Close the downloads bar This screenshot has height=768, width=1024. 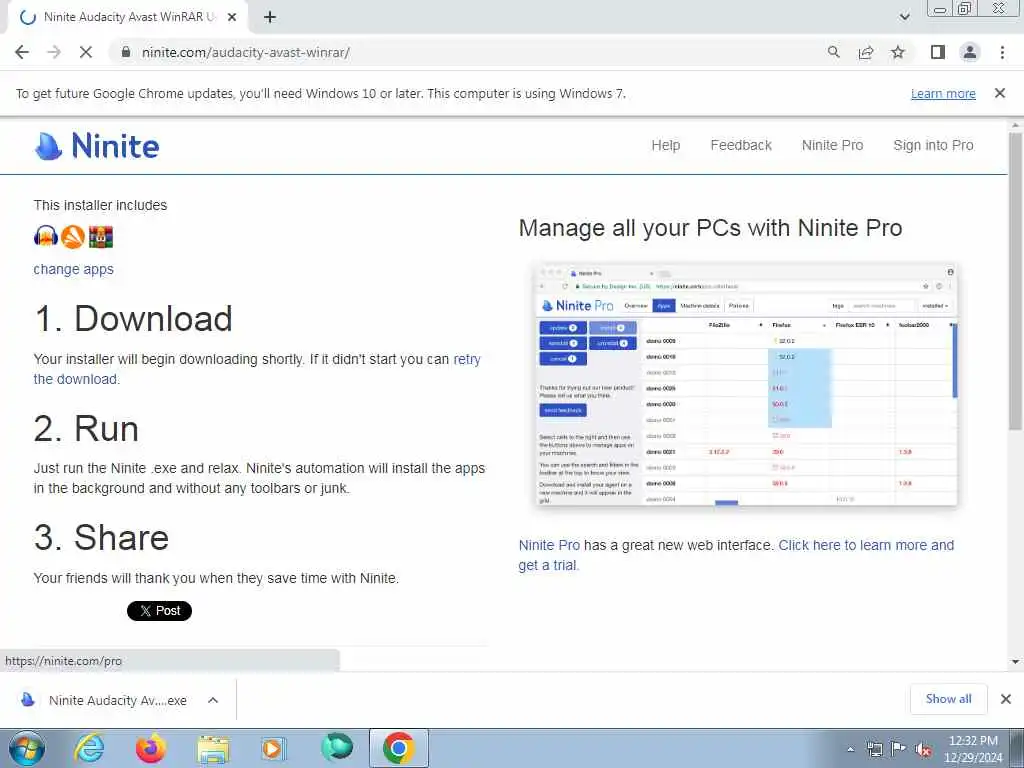(x=1006, y=699)
